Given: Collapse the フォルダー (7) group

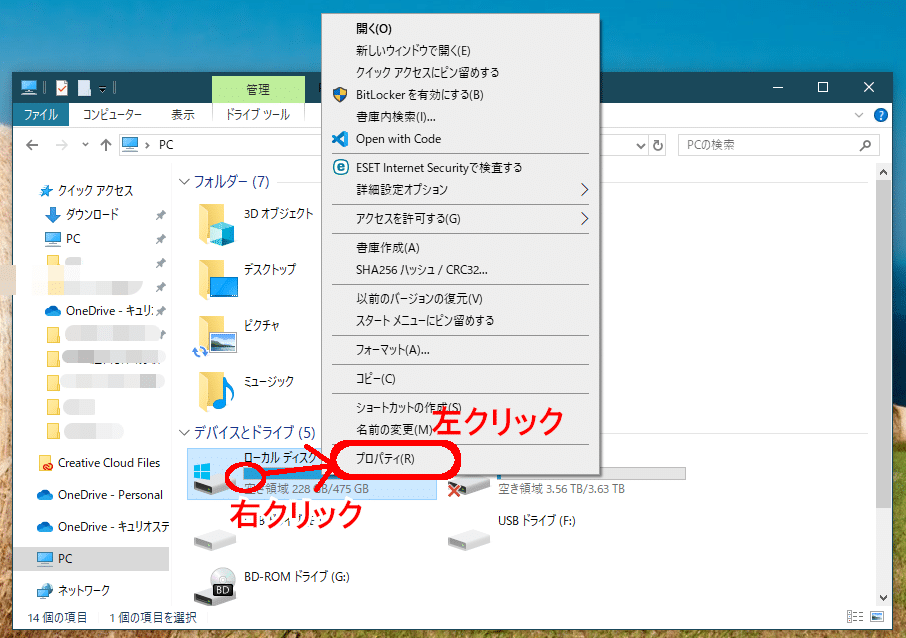Looking at the screenshot, I should click(x=184, y=181).
